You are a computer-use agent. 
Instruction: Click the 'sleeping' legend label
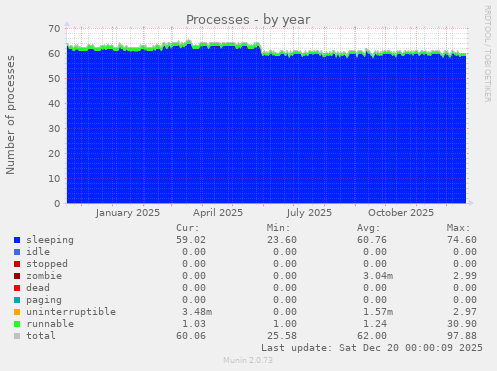[50, 240]
